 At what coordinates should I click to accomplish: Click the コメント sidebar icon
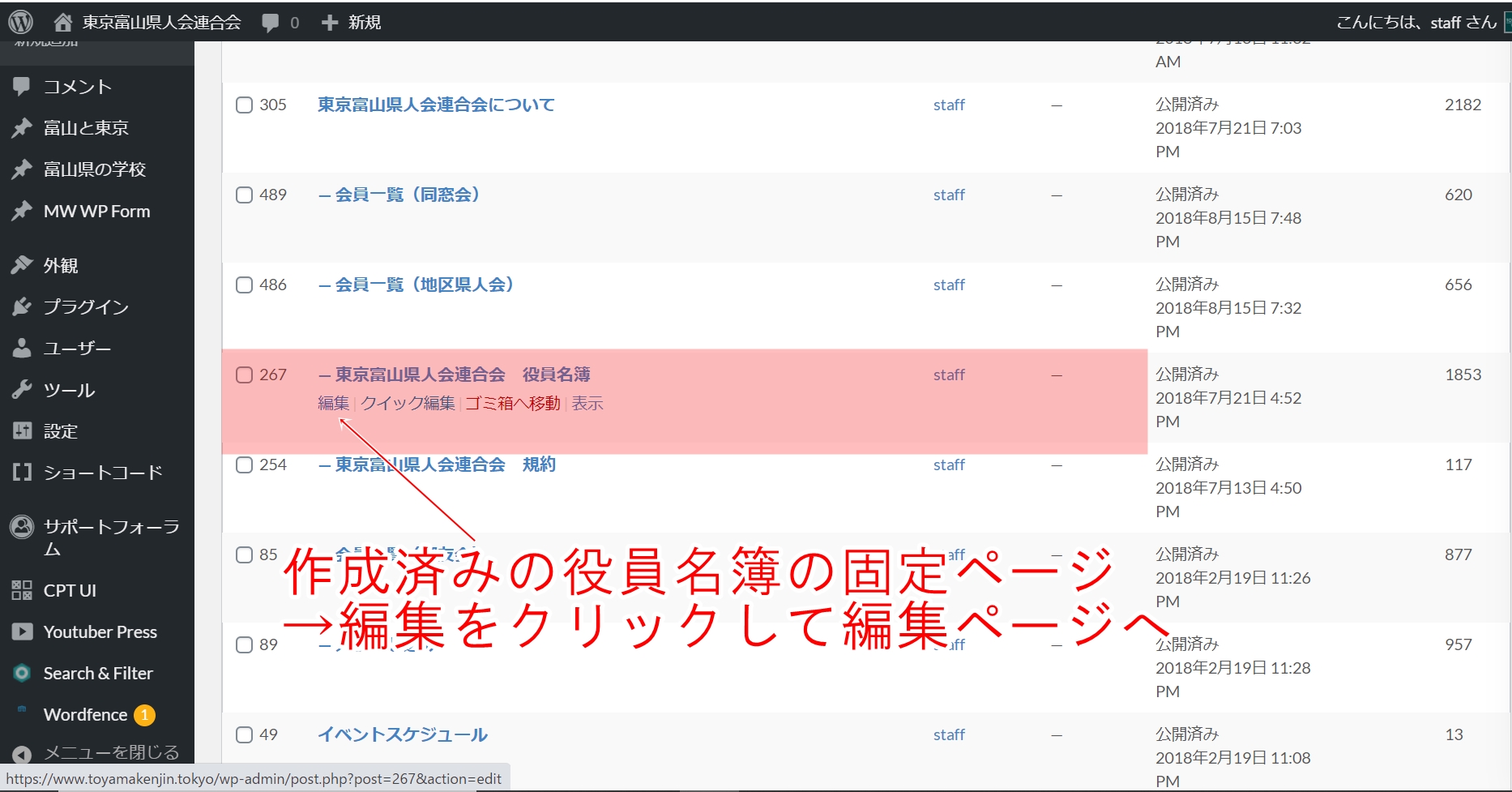click(x=22, y=86)
